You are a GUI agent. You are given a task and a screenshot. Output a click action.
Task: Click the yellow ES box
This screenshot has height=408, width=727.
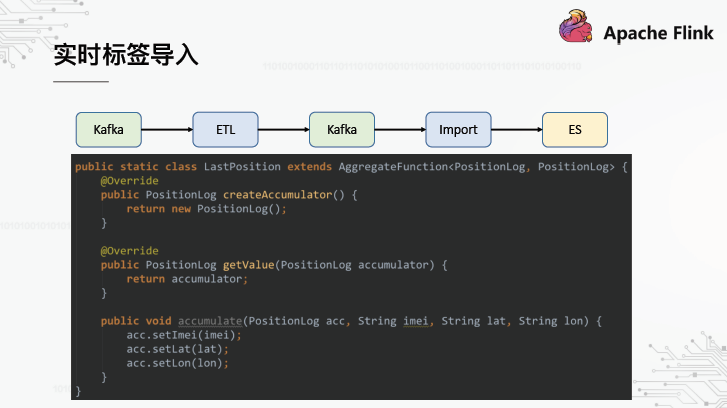click(574, 129)
